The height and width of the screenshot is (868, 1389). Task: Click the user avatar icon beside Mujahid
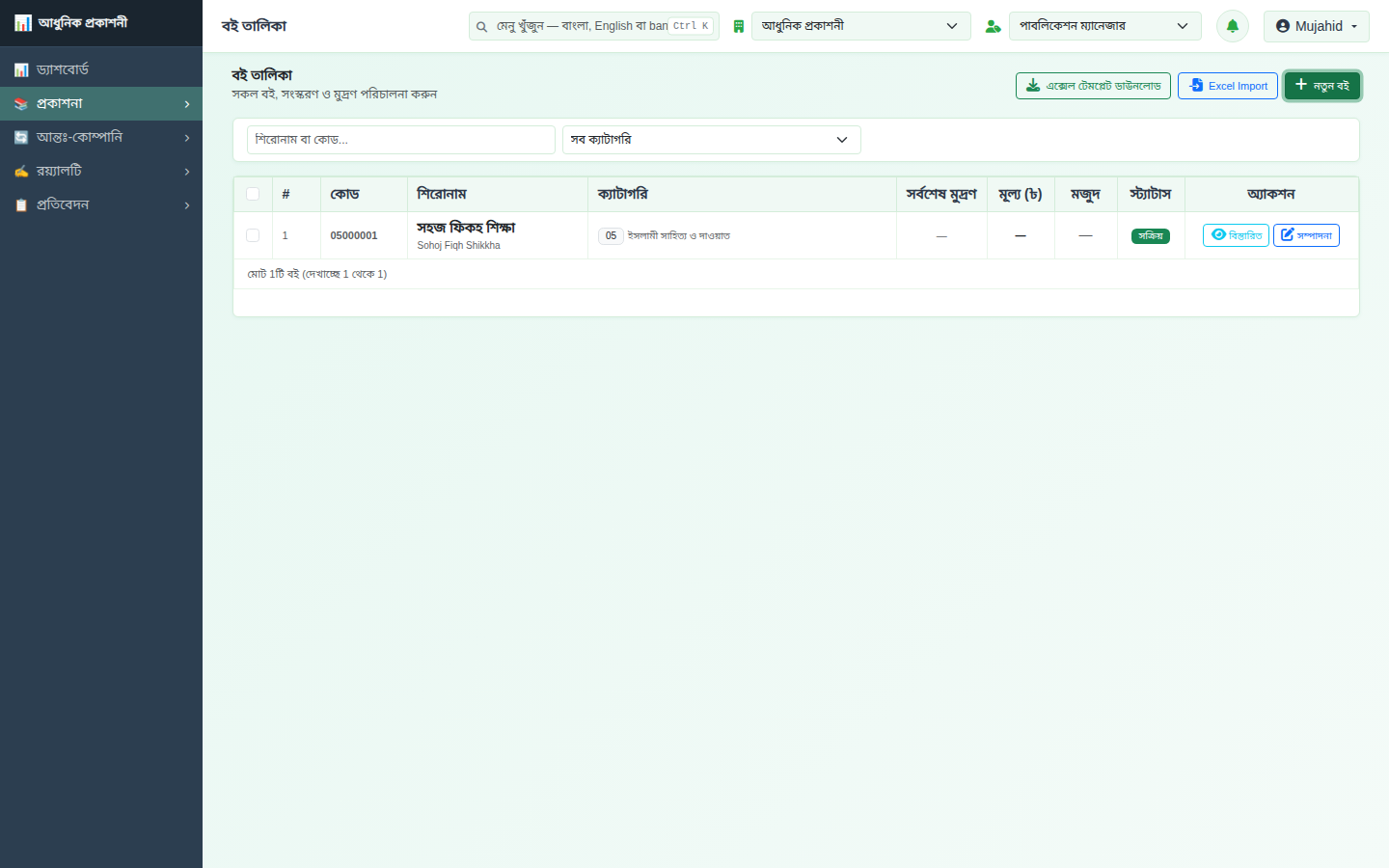tap(1283, 26)
